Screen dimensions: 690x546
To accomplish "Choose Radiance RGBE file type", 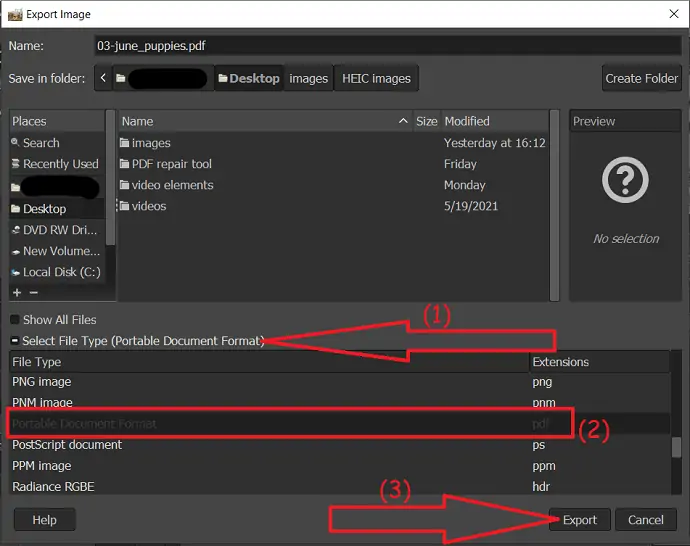I will coord(340,487).
